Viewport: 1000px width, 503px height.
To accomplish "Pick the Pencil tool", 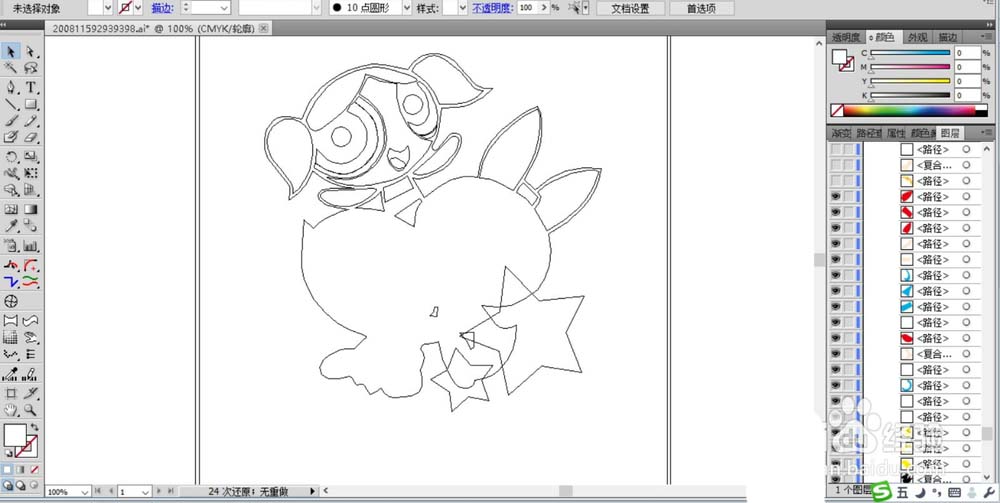I will [x=31, y=120].
